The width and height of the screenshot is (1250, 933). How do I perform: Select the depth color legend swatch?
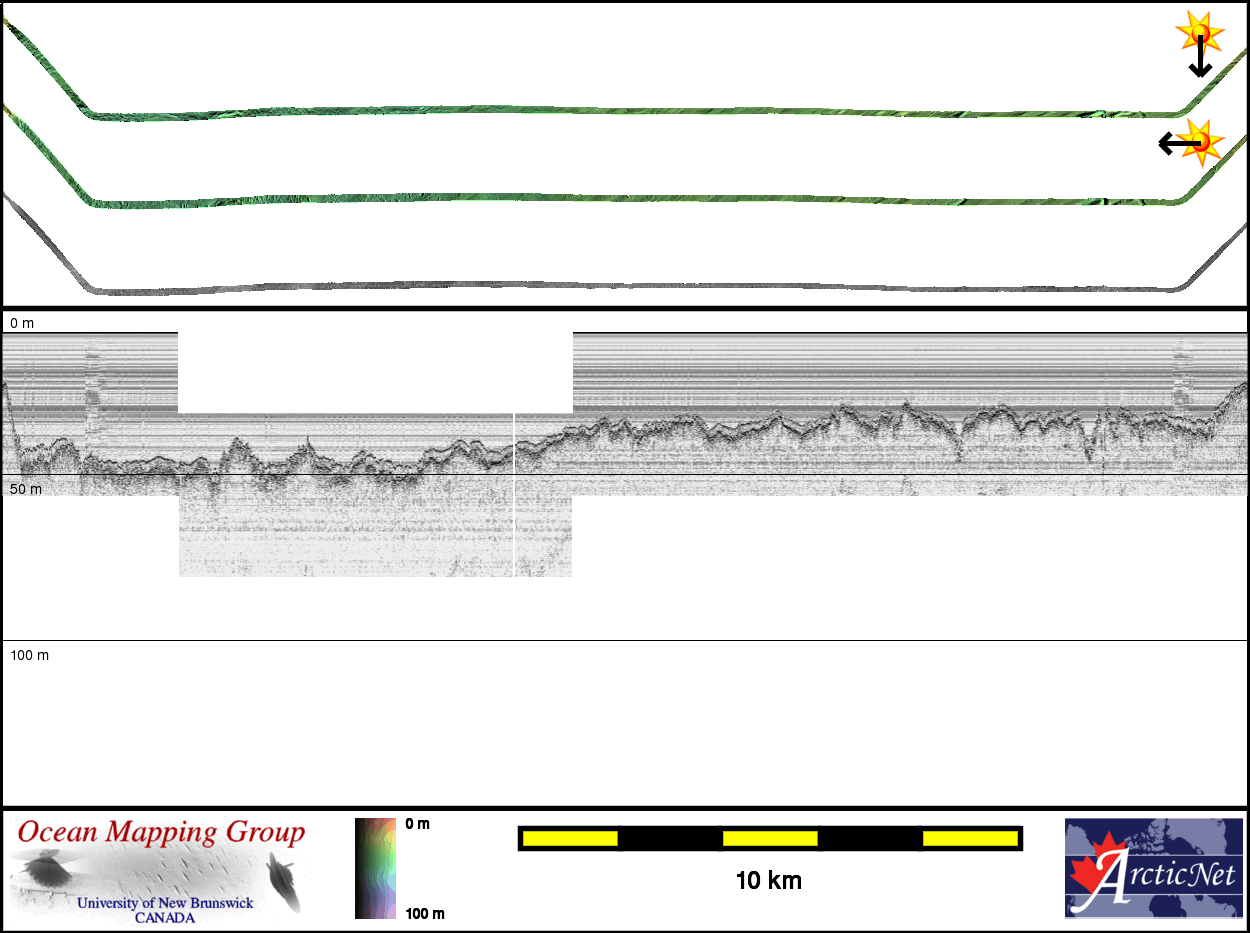coord(376,868)
